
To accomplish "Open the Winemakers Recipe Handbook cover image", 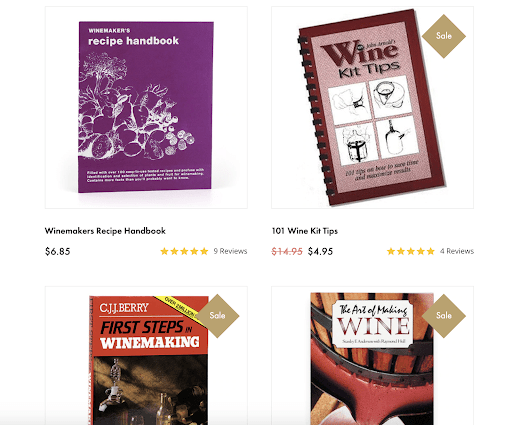I will 146,107.
